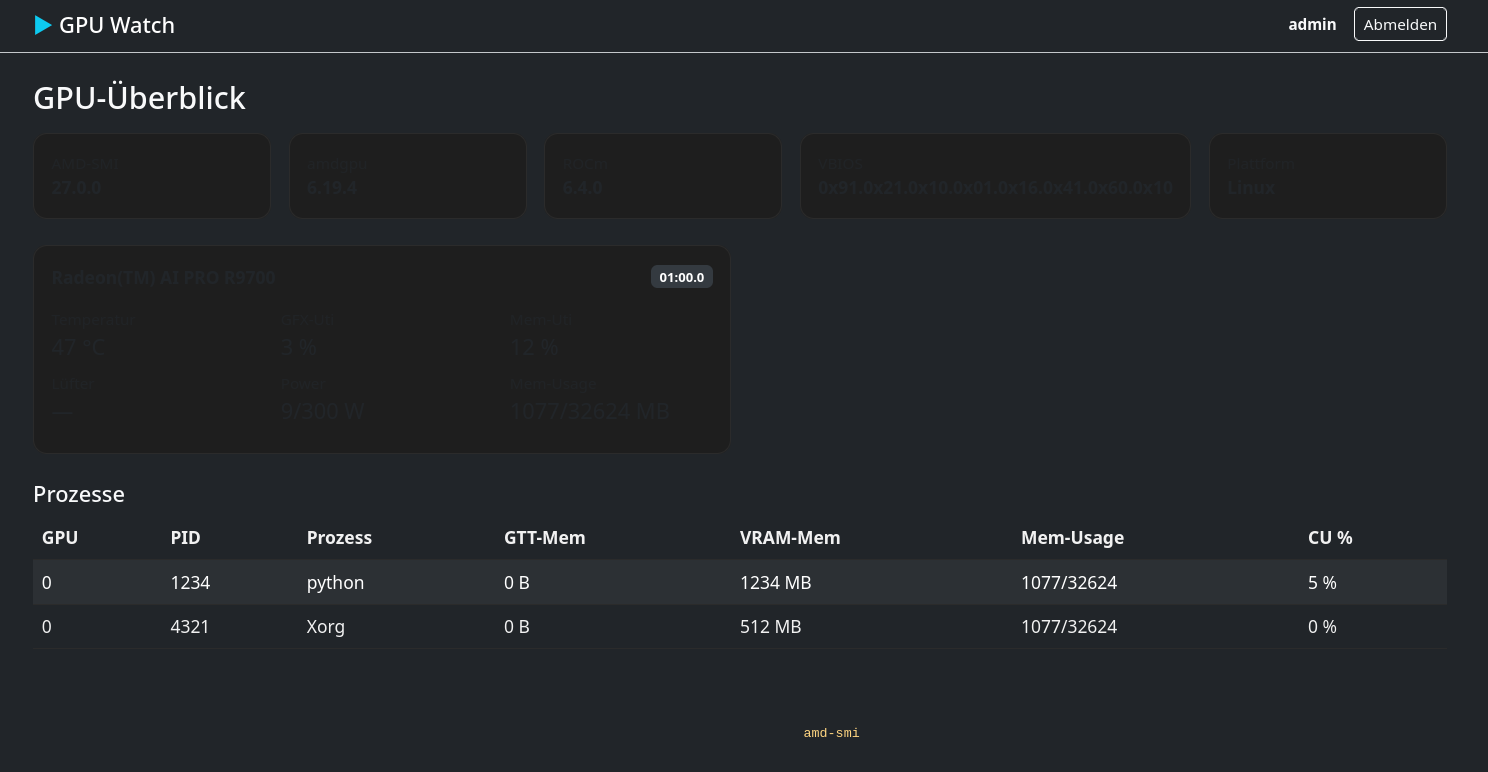Click the 0 % CU cell

click(x=1322, y=627)
